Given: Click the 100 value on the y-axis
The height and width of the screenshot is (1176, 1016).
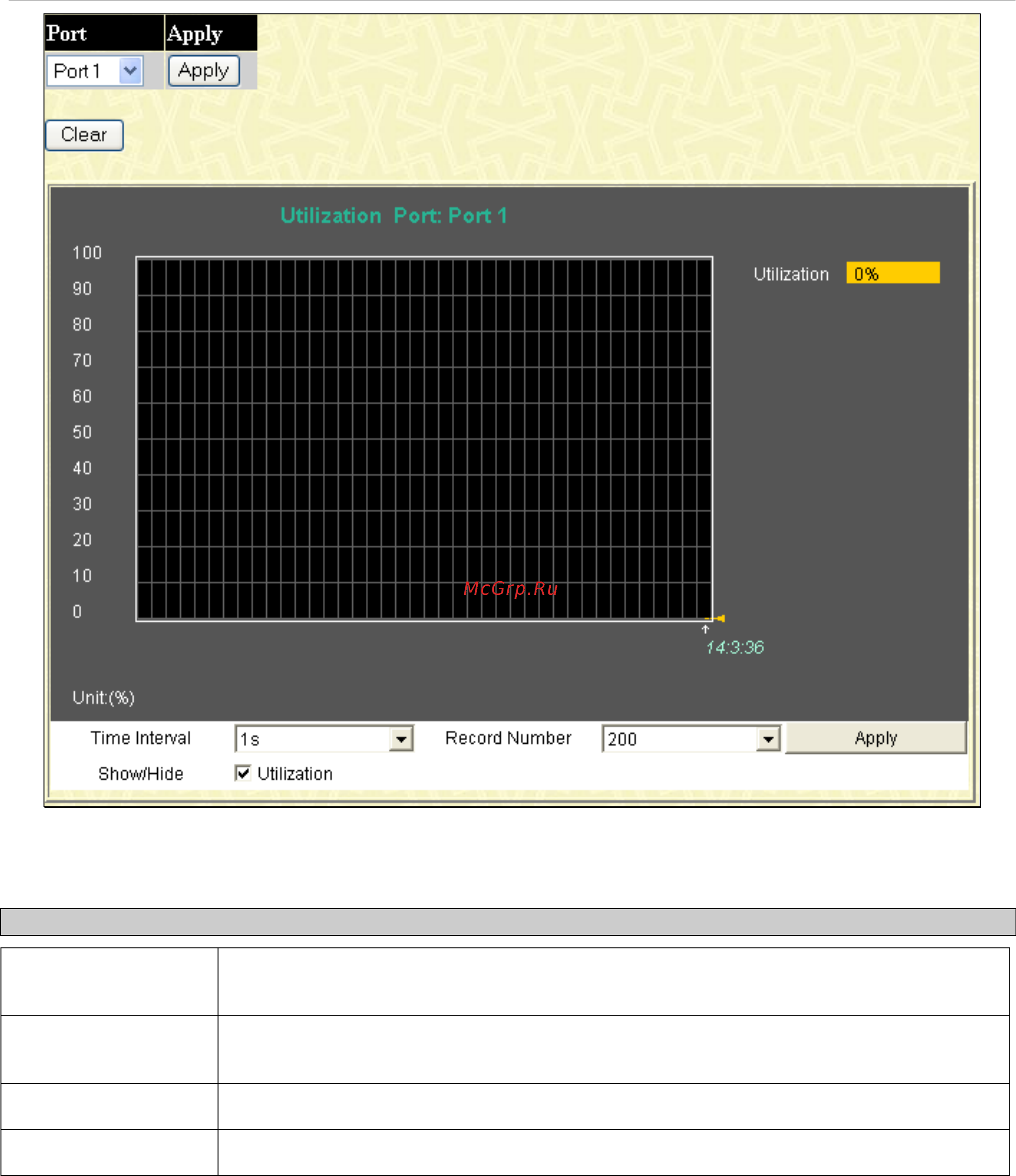Looking at the screenshot, I should 87,253.
